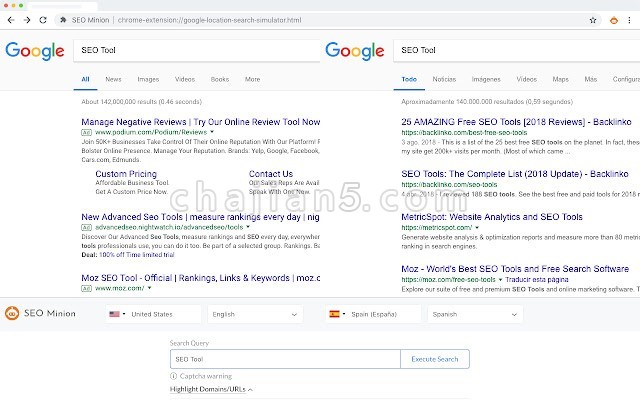Viewport: 640px width, 400px height.
Task: Open the United States country selector
Action: pos(153,314)
